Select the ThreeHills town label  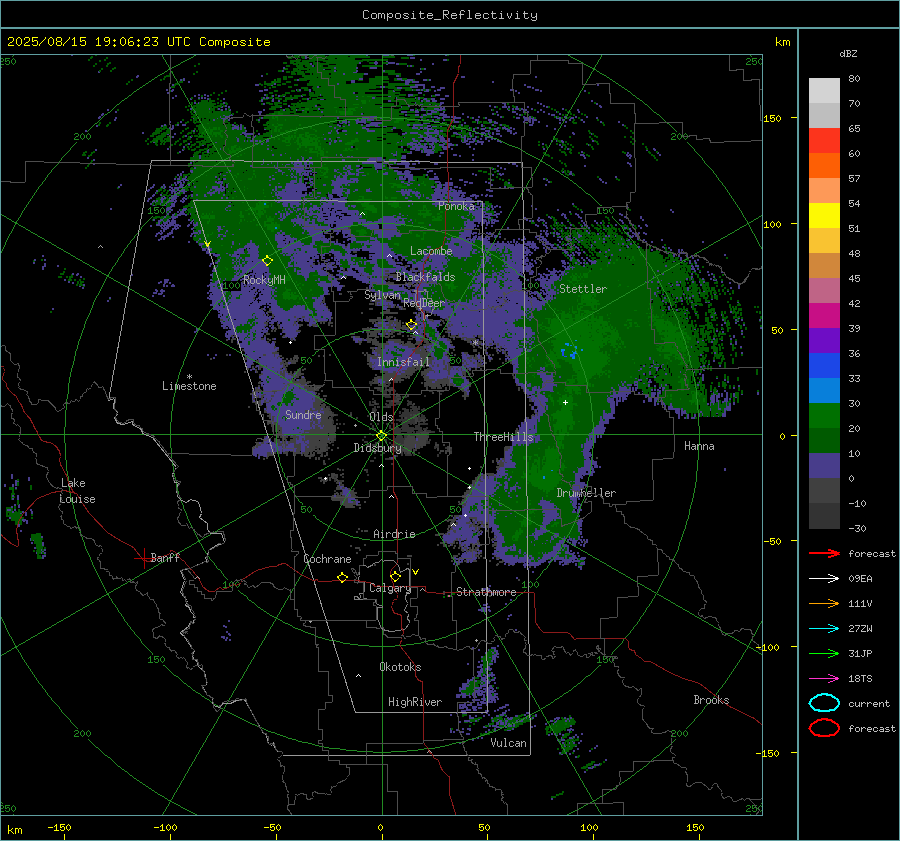pos(503,437)
